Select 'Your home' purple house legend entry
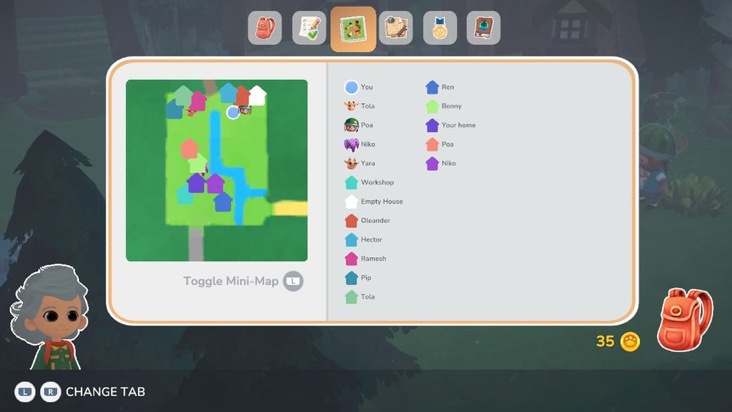Screen dimensions: 732x412 point(432,125)
